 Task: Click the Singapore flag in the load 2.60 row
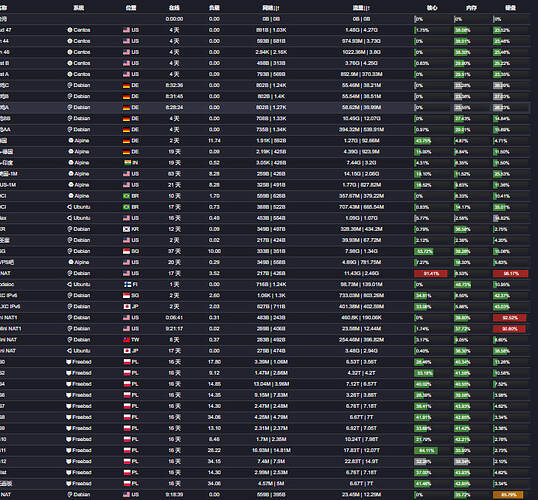[126, 295]
